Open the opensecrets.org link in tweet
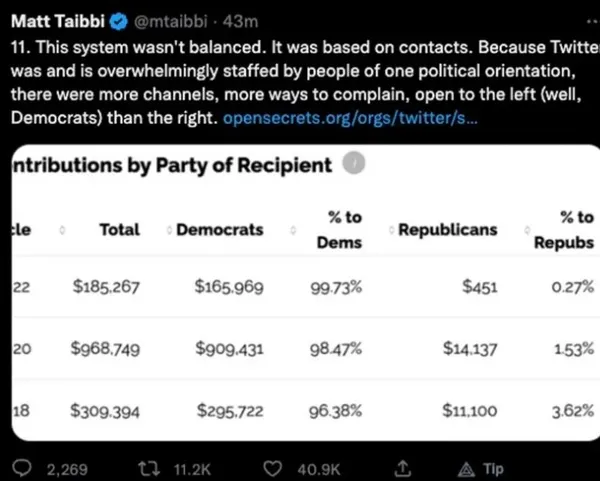600x481 pixels. (350, 117)
